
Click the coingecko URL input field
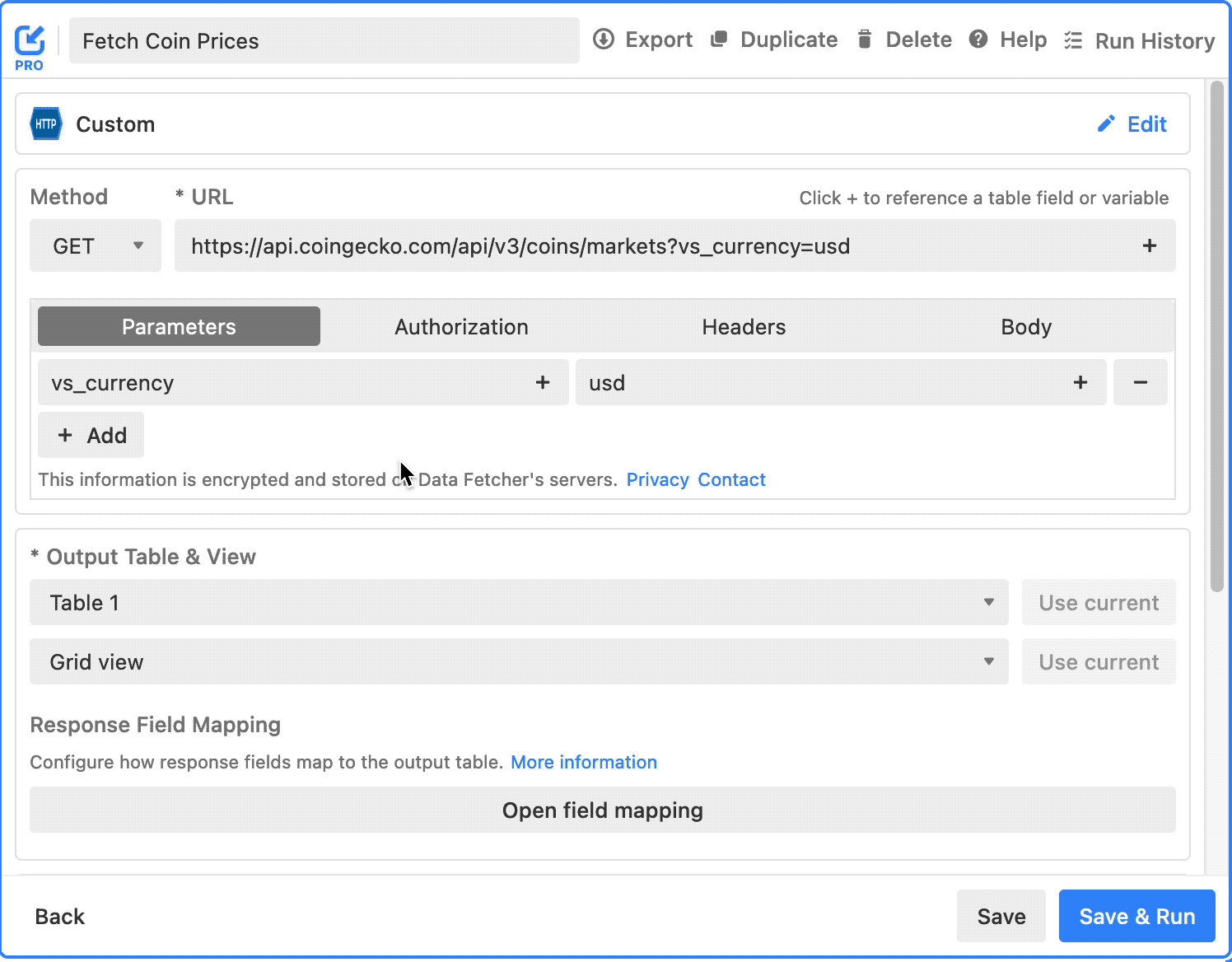[x=675, y=245]
